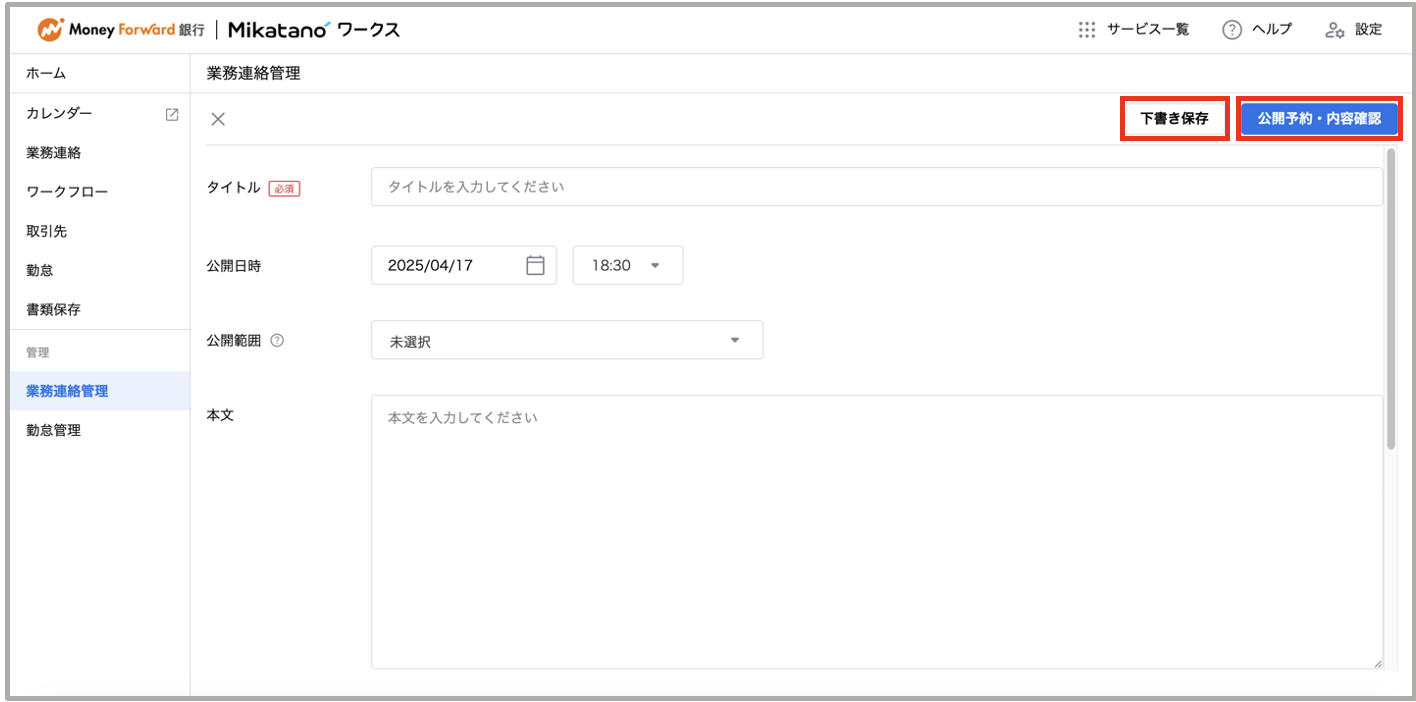The image size is (1416, 702).
Task: Click the 公開予約・内容確認 button
Action: 1319,119
